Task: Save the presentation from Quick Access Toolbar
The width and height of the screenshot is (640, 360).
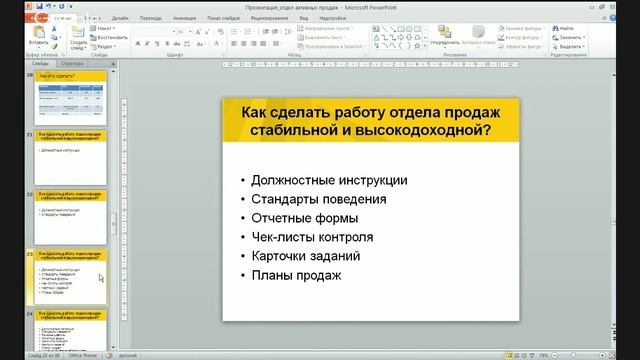Action: [x=39, y=7]
